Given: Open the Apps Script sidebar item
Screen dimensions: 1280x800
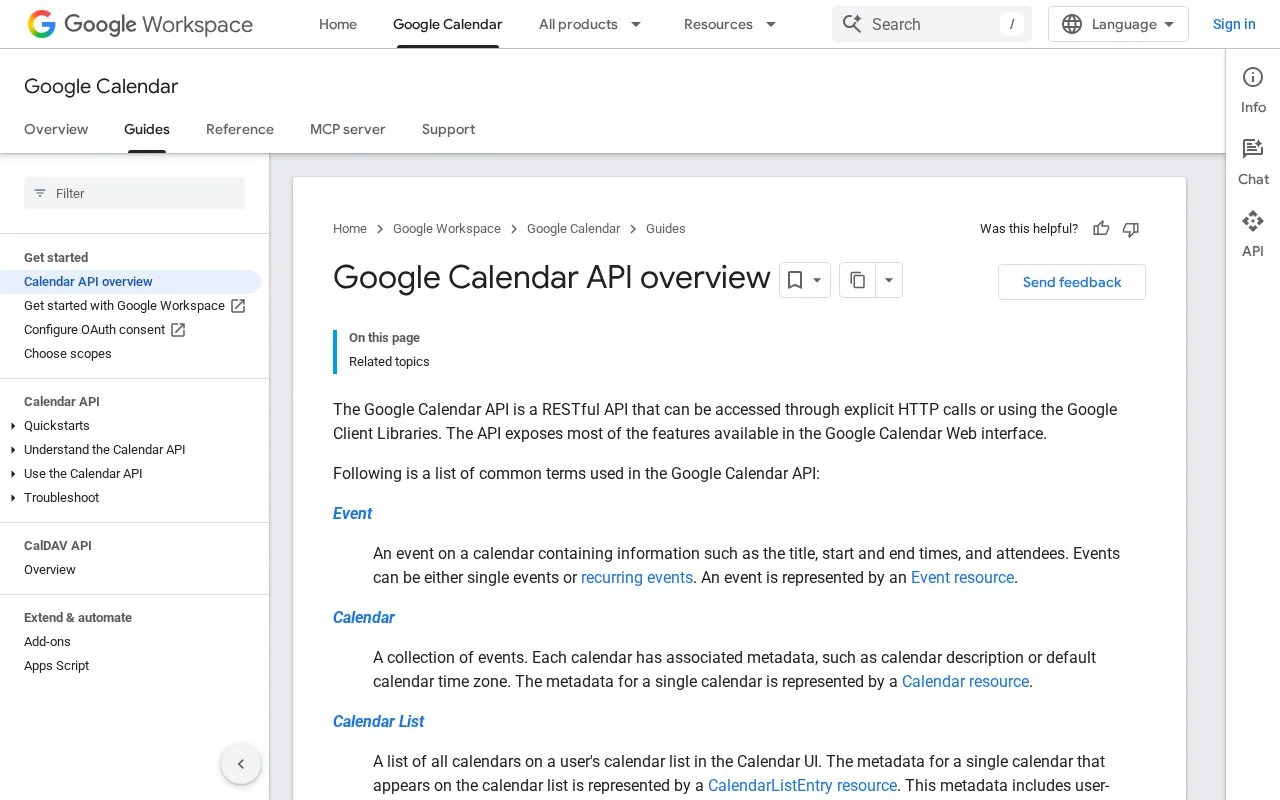Looking at the screenshot, I should click(x=57, y=666).
